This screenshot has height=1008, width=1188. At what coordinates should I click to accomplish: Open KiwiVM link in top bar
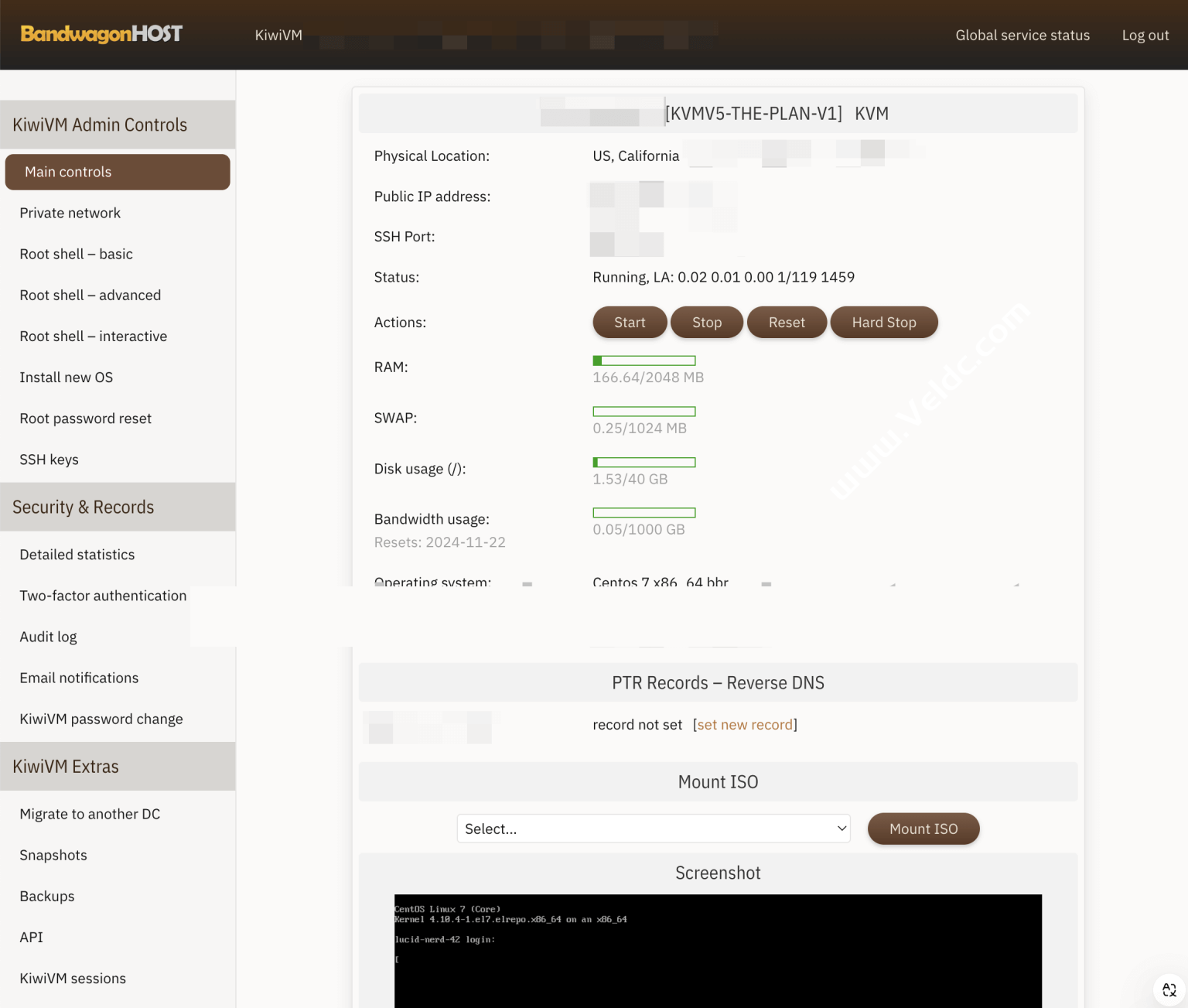tap(278, 35)
